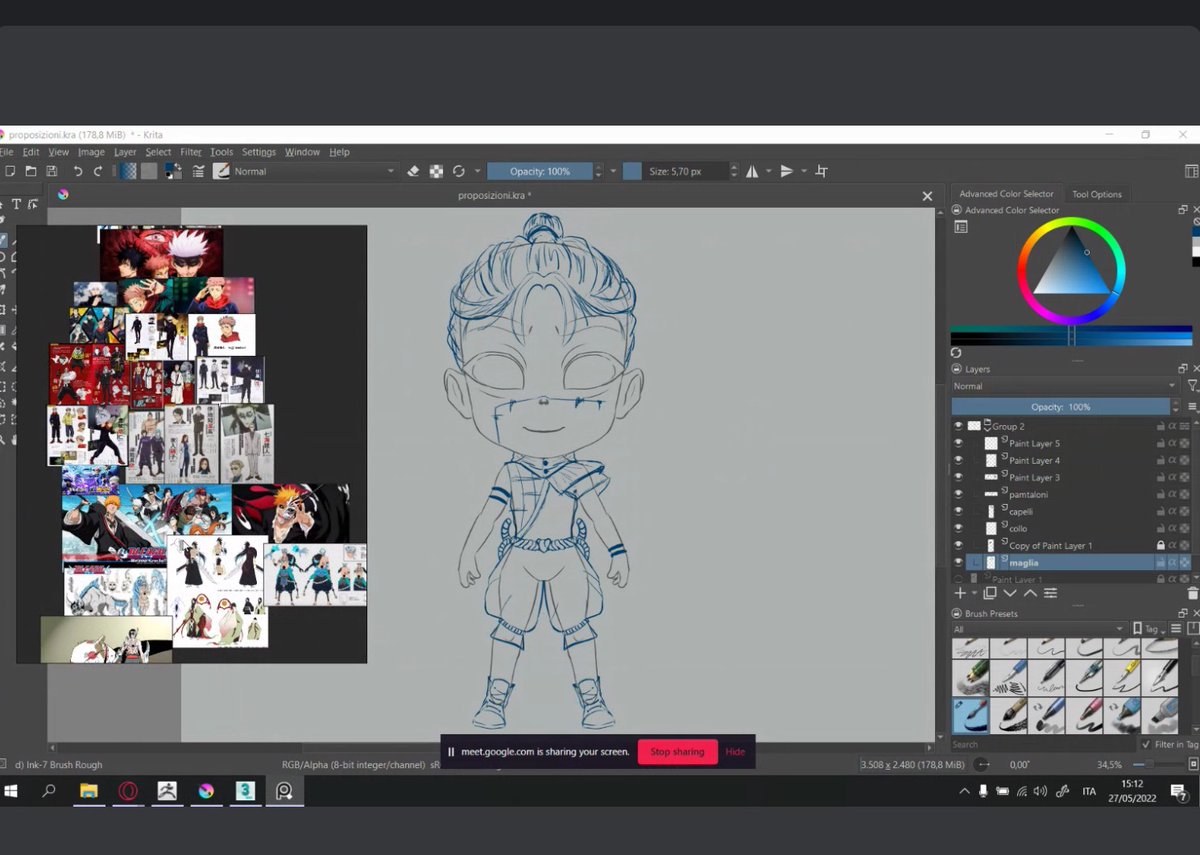1200x855 pixels.
Task: Open the File menu
Action: 6,152
